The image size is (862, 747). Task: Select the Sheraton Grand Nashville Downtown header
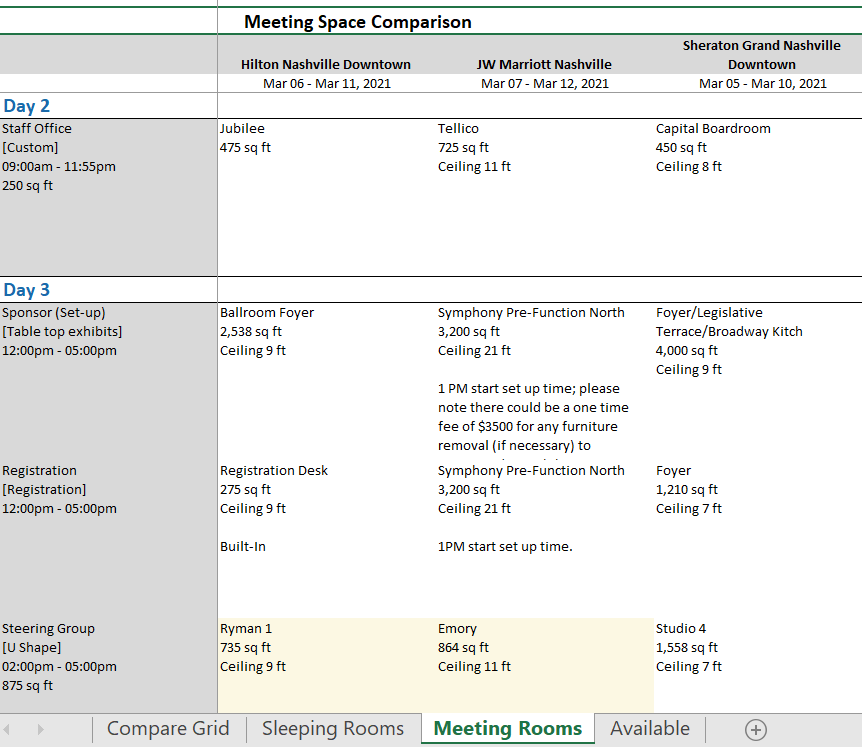pos(762,53)
